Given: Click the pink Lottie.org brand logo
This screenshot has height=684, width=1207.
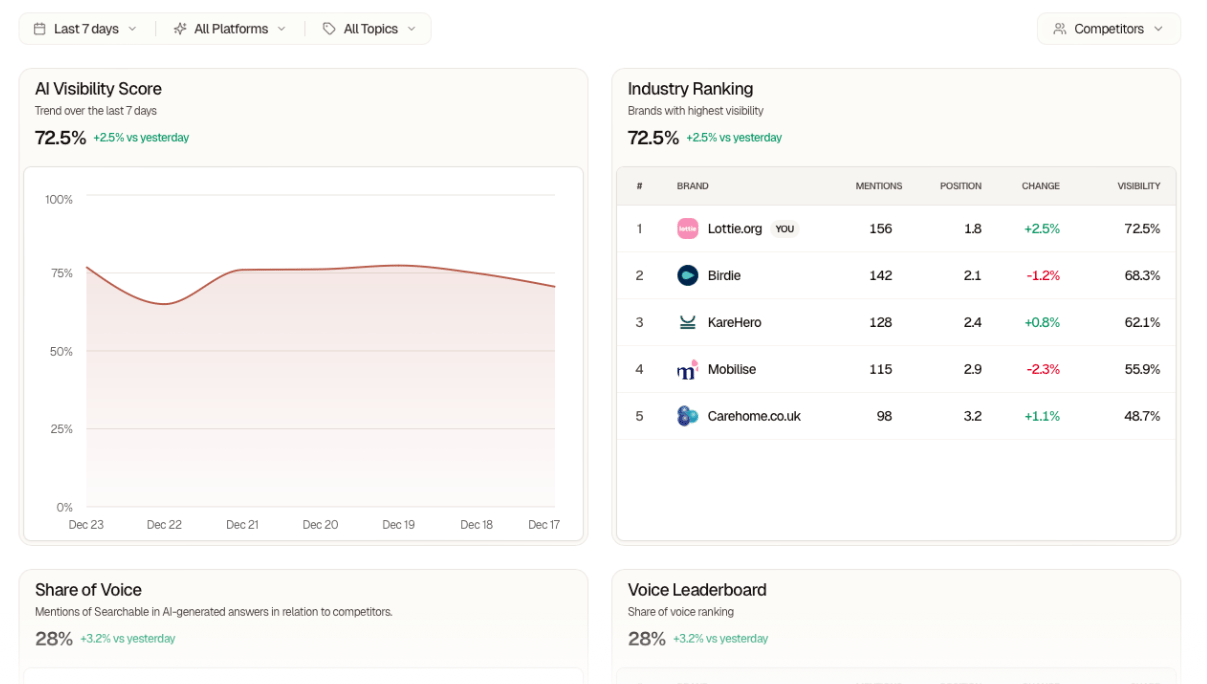Looking at the screenshot, I should [x=687, y=229].
